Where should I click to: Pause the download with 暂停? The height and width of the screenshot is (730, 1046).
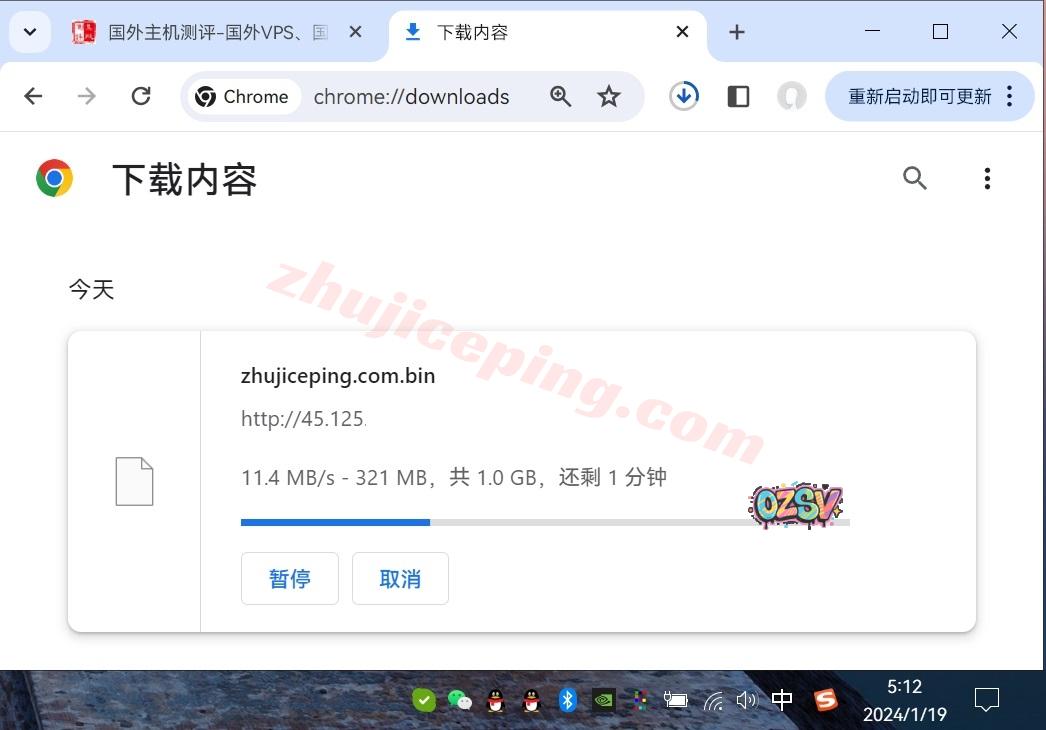[x=290, y=579]
